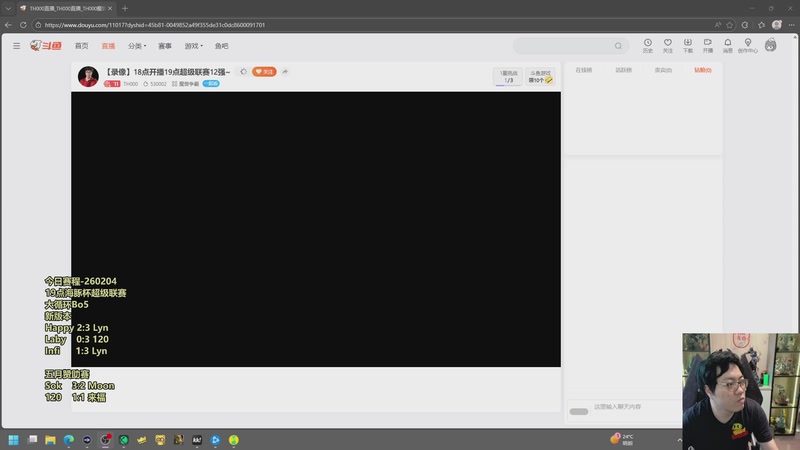This screenshot has width=800, height=450.
Task: Open browser profile avatar
Action: tap(777, 24)
